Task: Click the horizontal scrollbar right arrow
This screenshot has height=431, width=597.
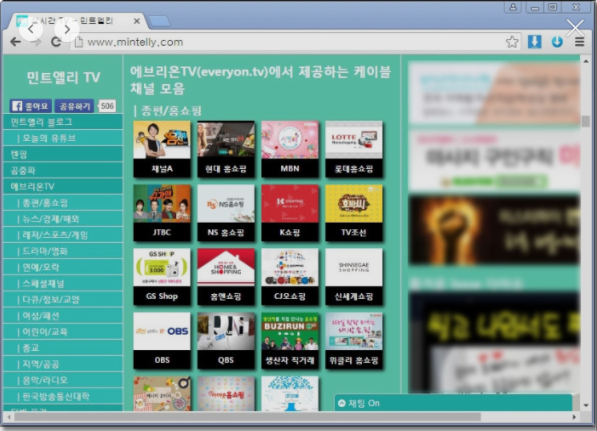Action: [x=574, y=417]
